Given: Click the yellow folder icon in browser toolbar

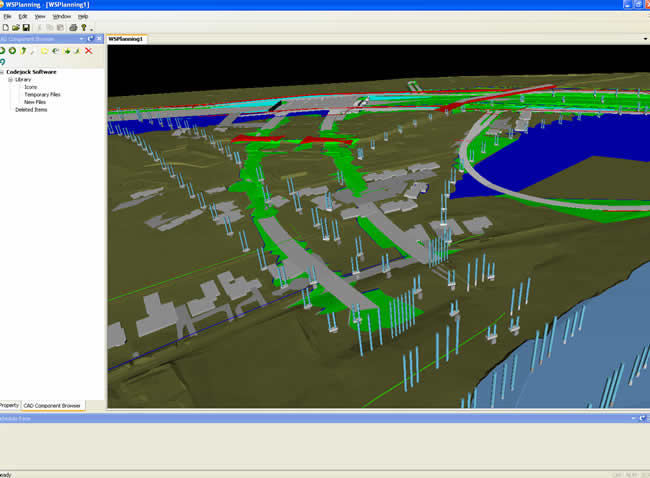Looking at the screenshot, I should [x=44, y=50].
